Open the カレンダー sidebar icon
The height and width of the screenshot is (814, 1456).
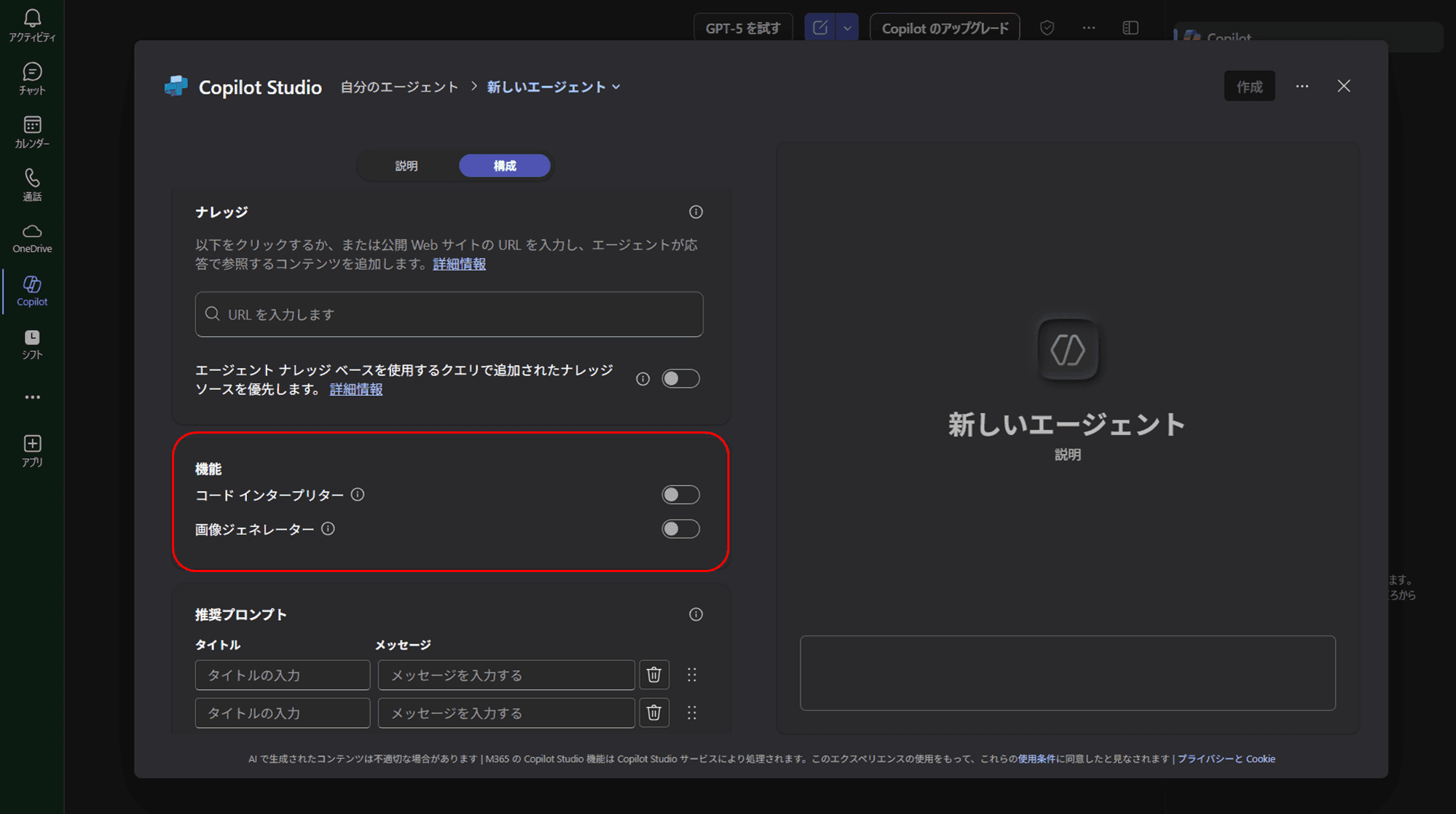click(x=31, y=130)
